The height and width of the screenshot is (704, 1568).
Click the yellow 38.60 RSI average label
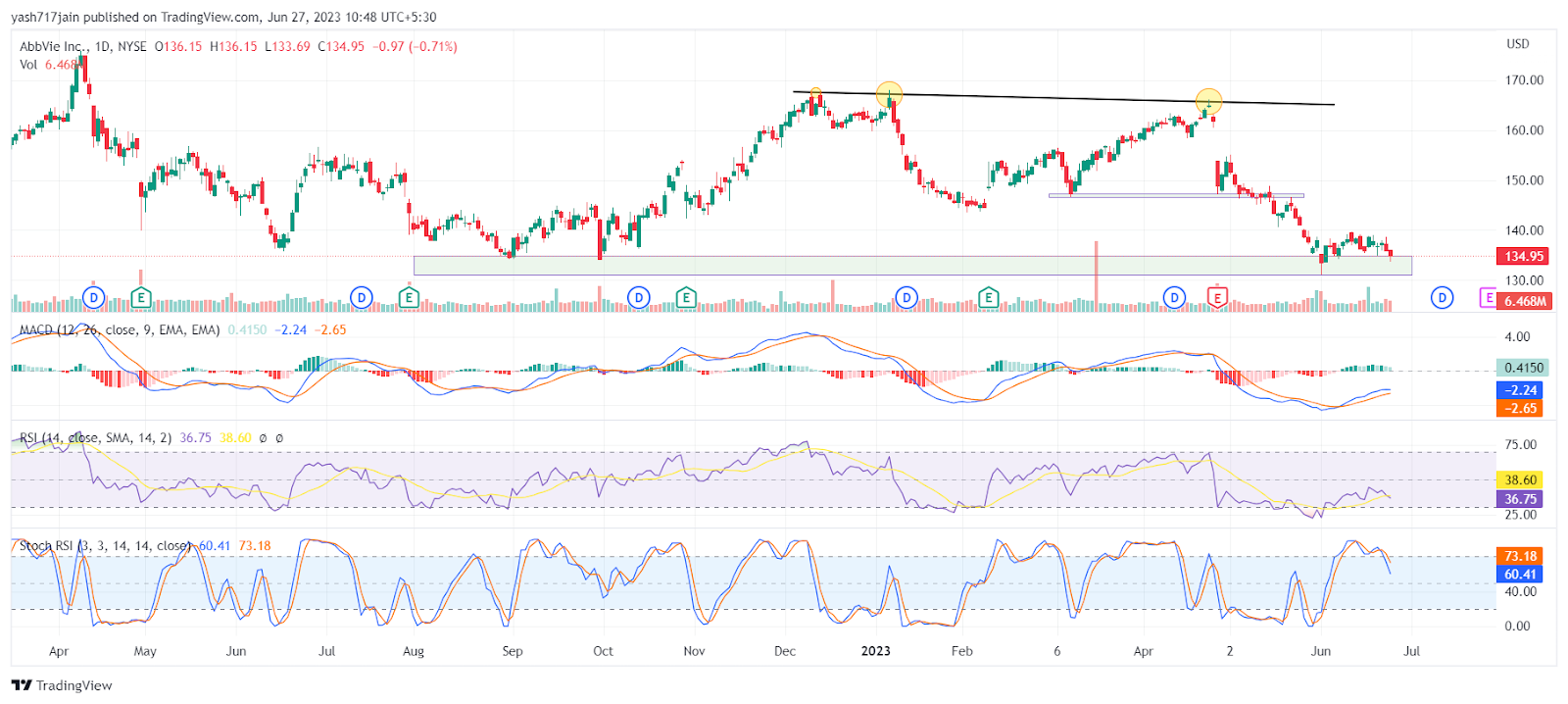point(1521,479)
